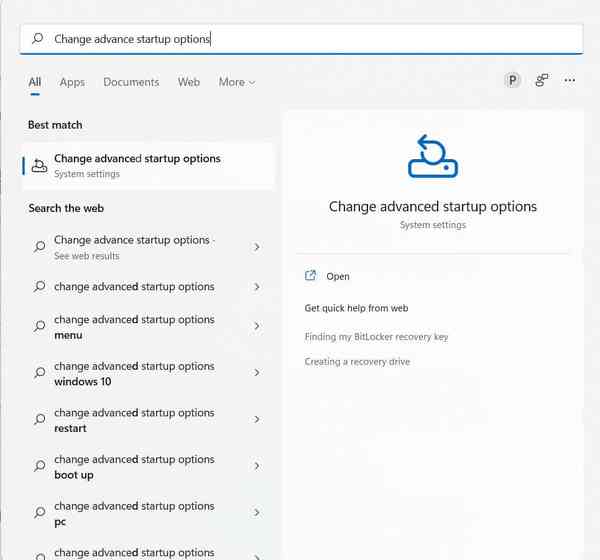This screenshot has width=600, height=560.
Task: Select suggestion 'change advanced startup options restart'
Action: point(148,420)
